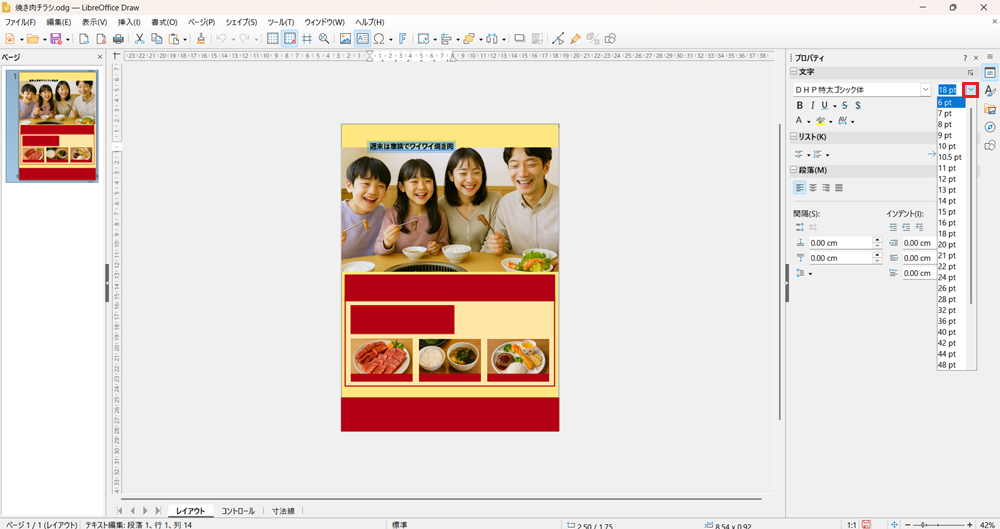This screenshot has width=1000, height=529.
Task: Click the zoom-in plus in status bar
Action: tap(969, 525)
